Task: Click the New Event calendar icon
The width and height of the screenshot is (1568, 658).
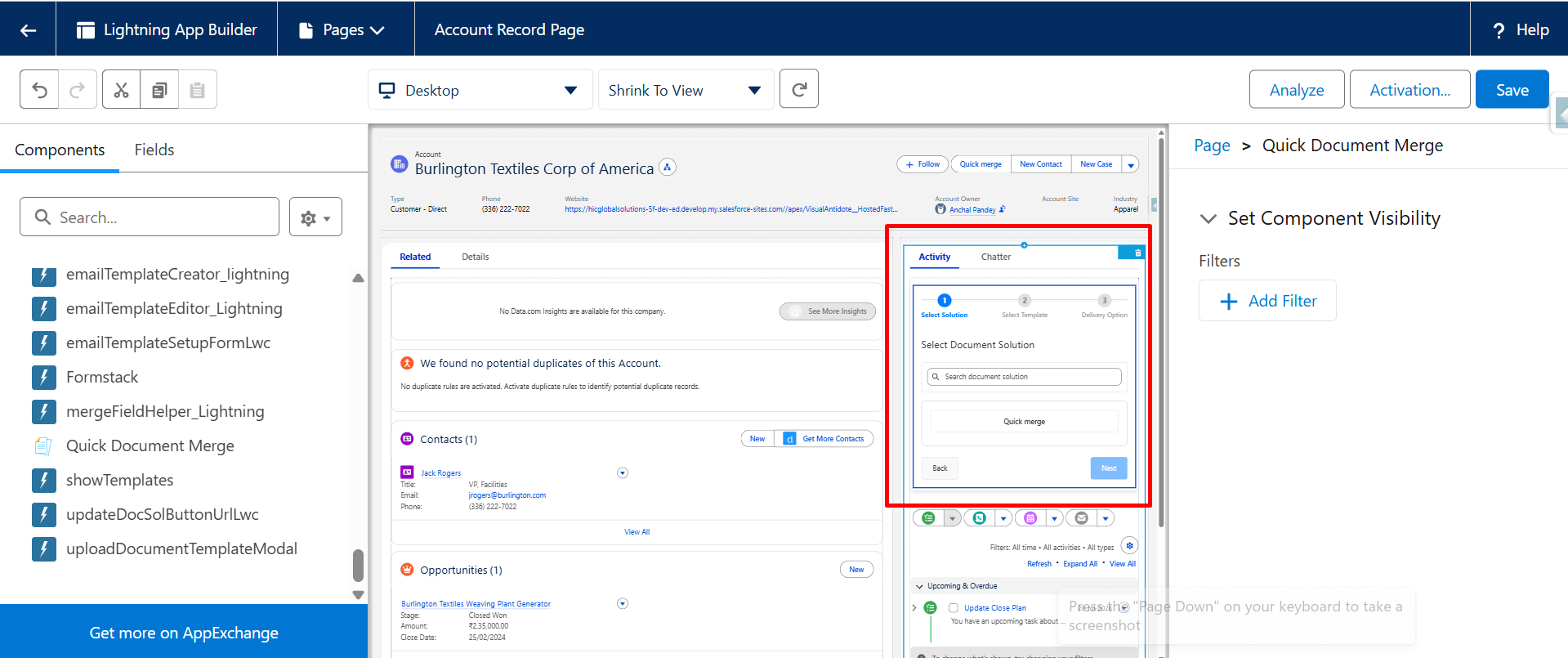Action: click(x=1030, y=518)
